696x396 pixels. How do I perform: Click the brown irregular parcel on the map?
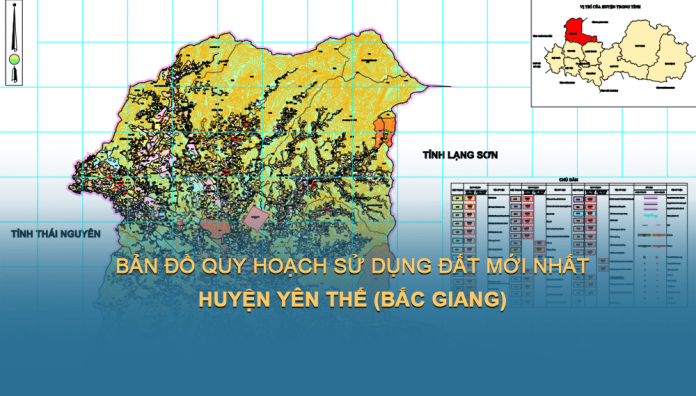click(214, 228)
